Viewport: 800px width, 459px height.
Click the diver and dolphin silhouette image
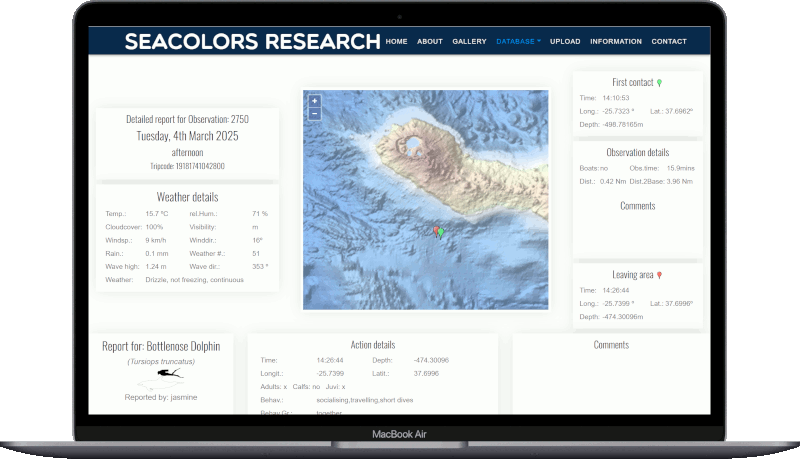coord(161,379)
